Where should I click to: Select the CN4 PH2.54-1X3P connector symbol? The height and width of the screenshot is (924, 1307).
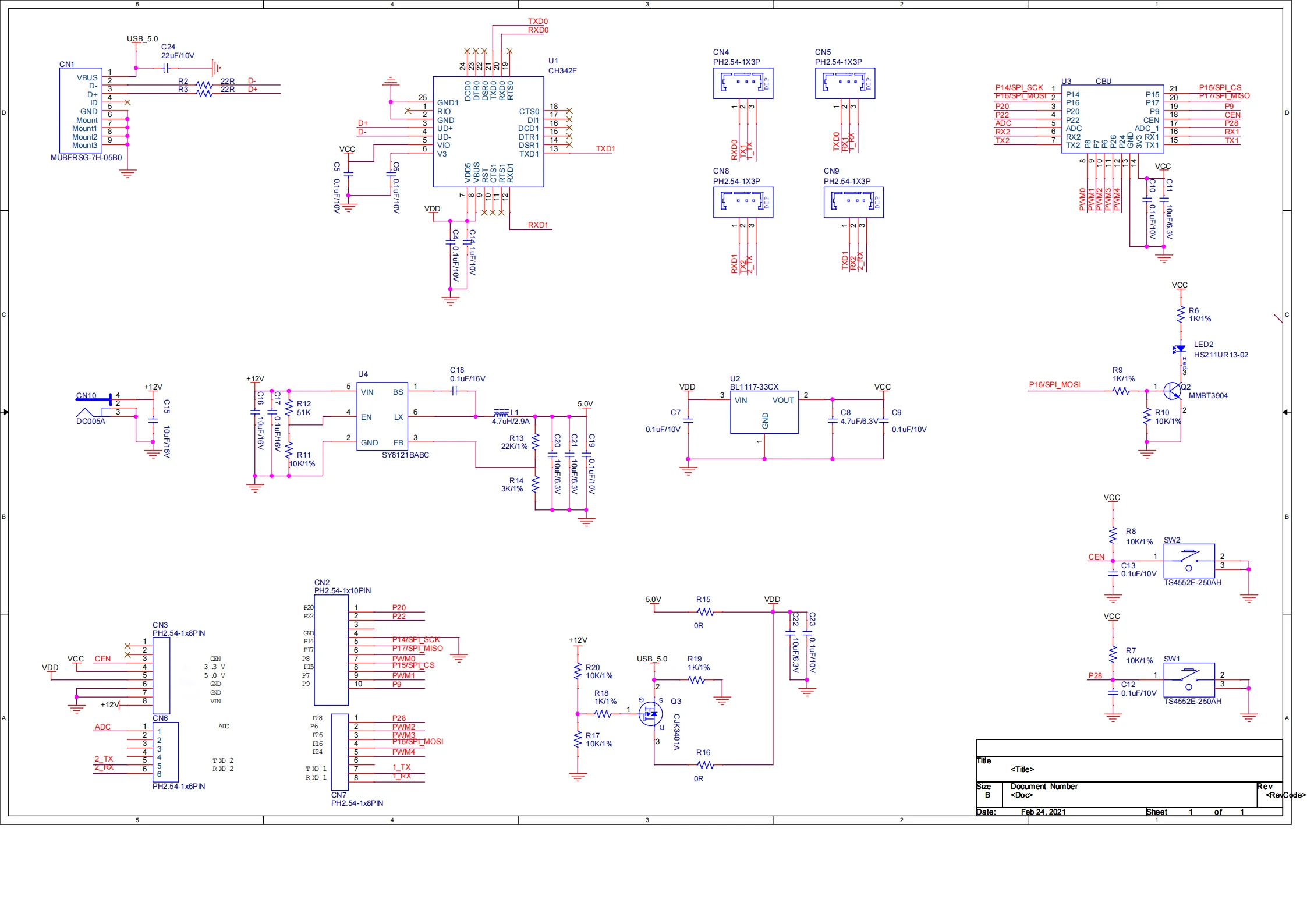coord(743,83)
